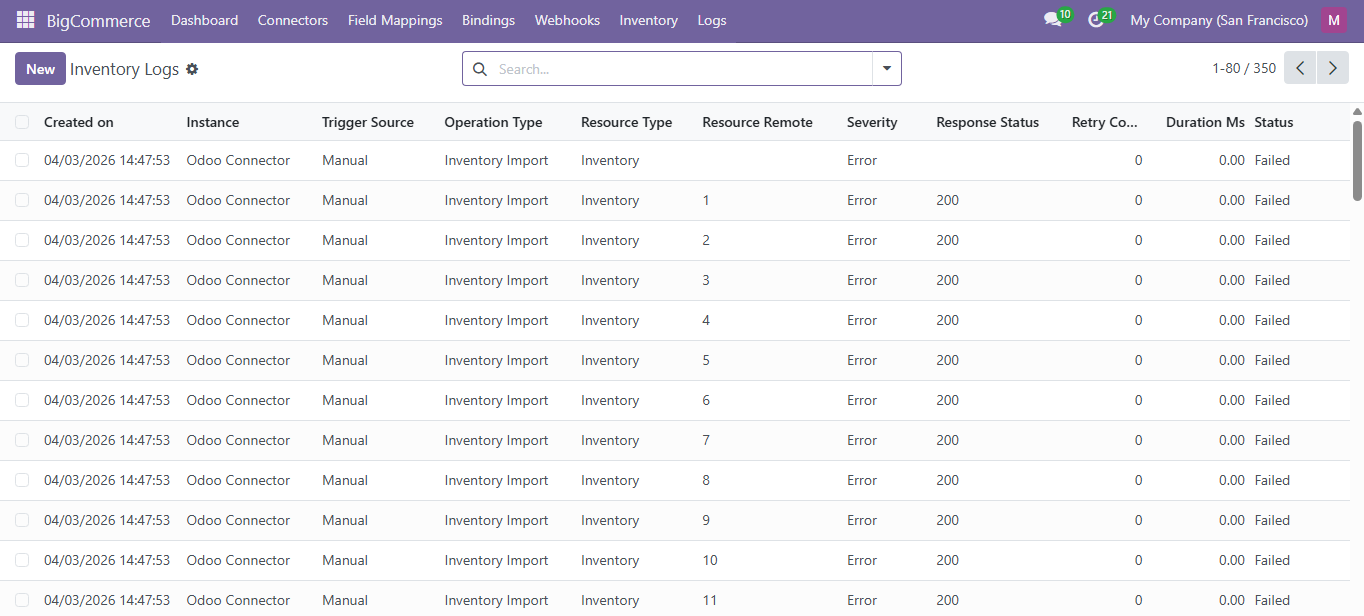Open the Dashboard menu item
The image size is (1364, 616).
coord(204,20)
